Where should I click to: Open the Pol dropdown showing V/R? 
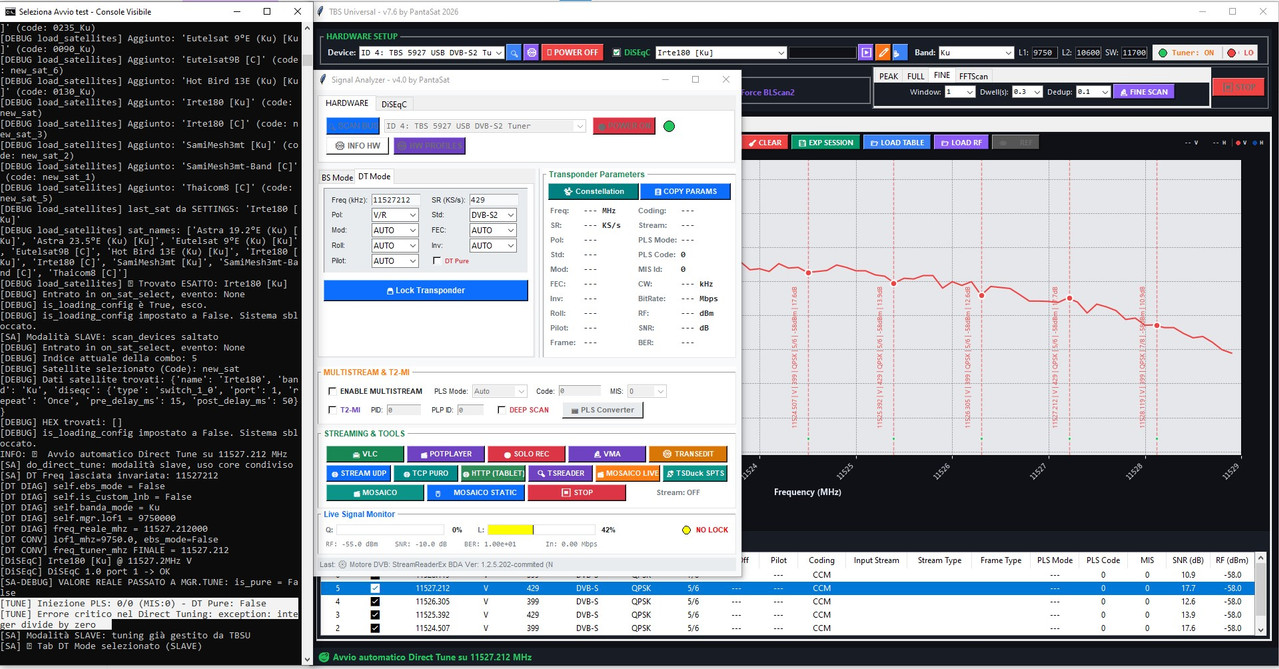click(394, 215)
